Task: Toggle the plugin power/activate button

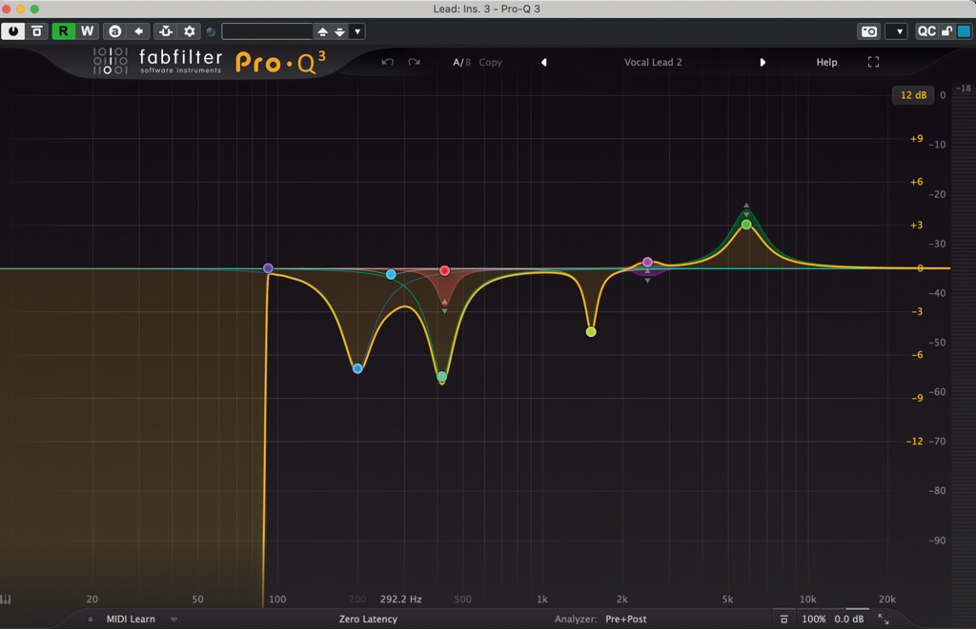Action: click(13, 31)
